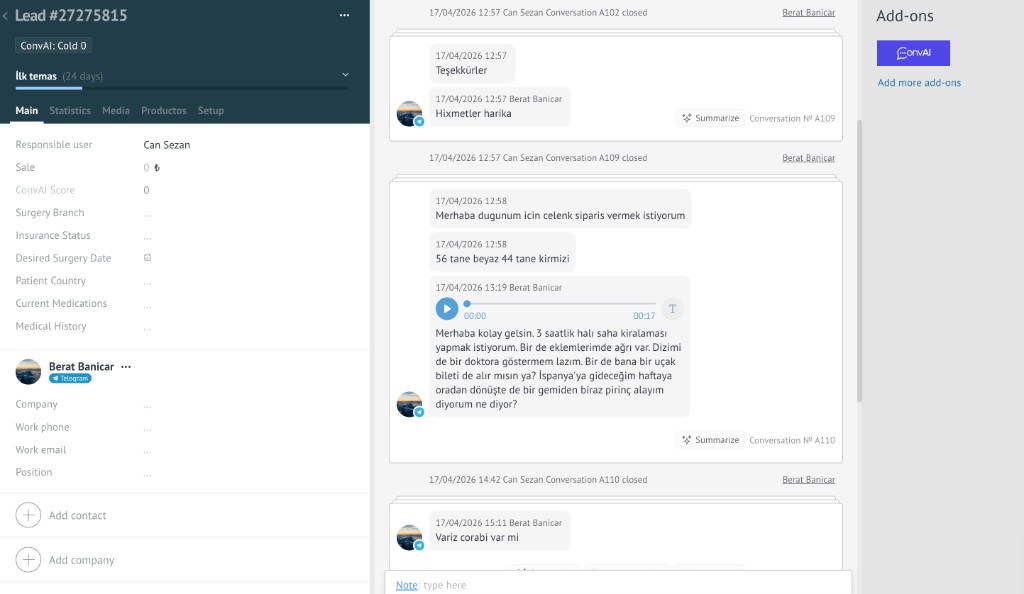Viewport: 1024px width, 594px height.
Task: Click the conversation feed vertical scrollbar
Action: tap(859, 261)
